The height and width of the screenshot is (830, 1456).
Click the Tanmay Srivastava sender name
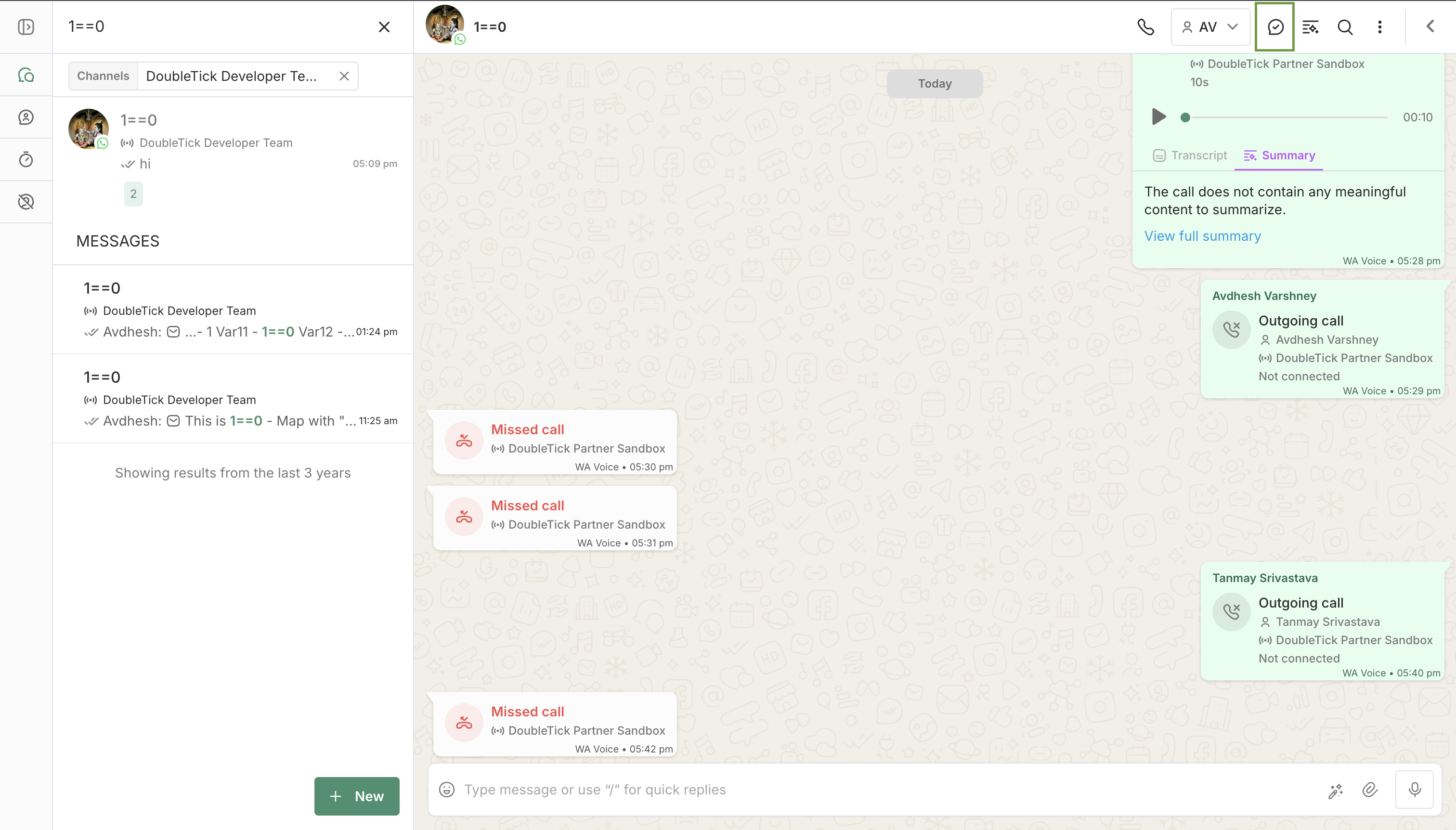pyautogui.click(x=1264, y=578)
